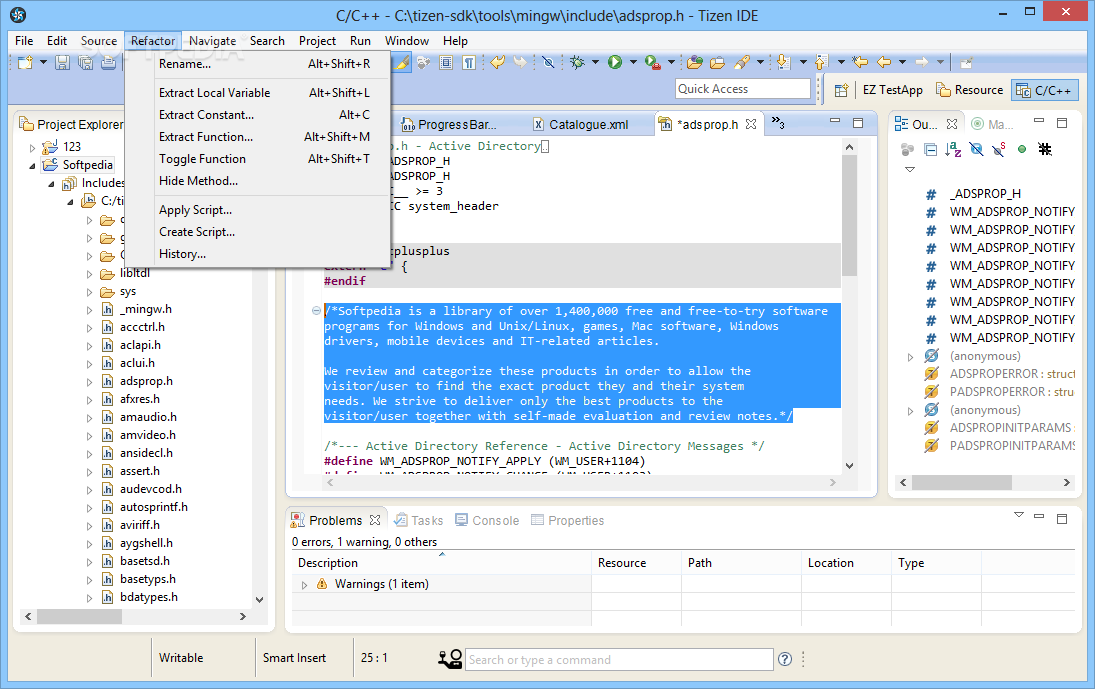This screenshot has width=1095, height=689.
Task: Click the Open Perspective icon
Action: pos(842,90)
